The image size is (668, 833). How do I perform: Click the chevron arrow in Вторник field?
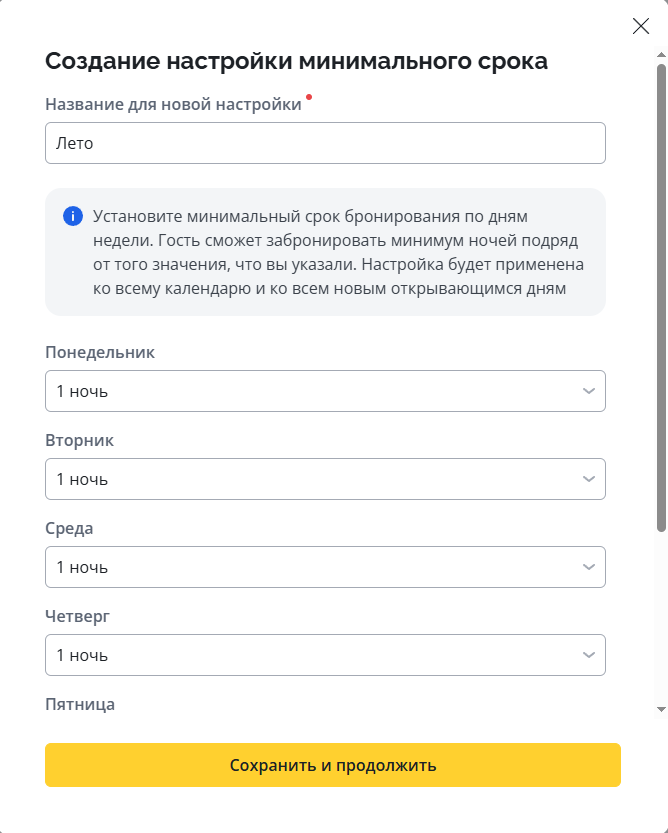click(589, 479)
